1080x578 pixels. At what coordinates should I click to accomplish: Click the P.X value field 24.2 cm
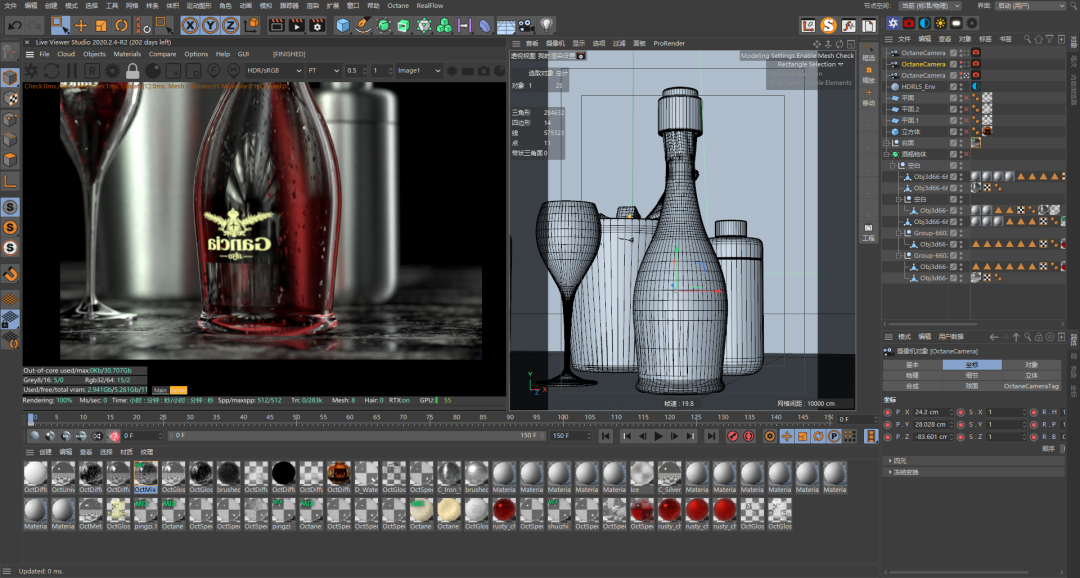click(931, 413)
